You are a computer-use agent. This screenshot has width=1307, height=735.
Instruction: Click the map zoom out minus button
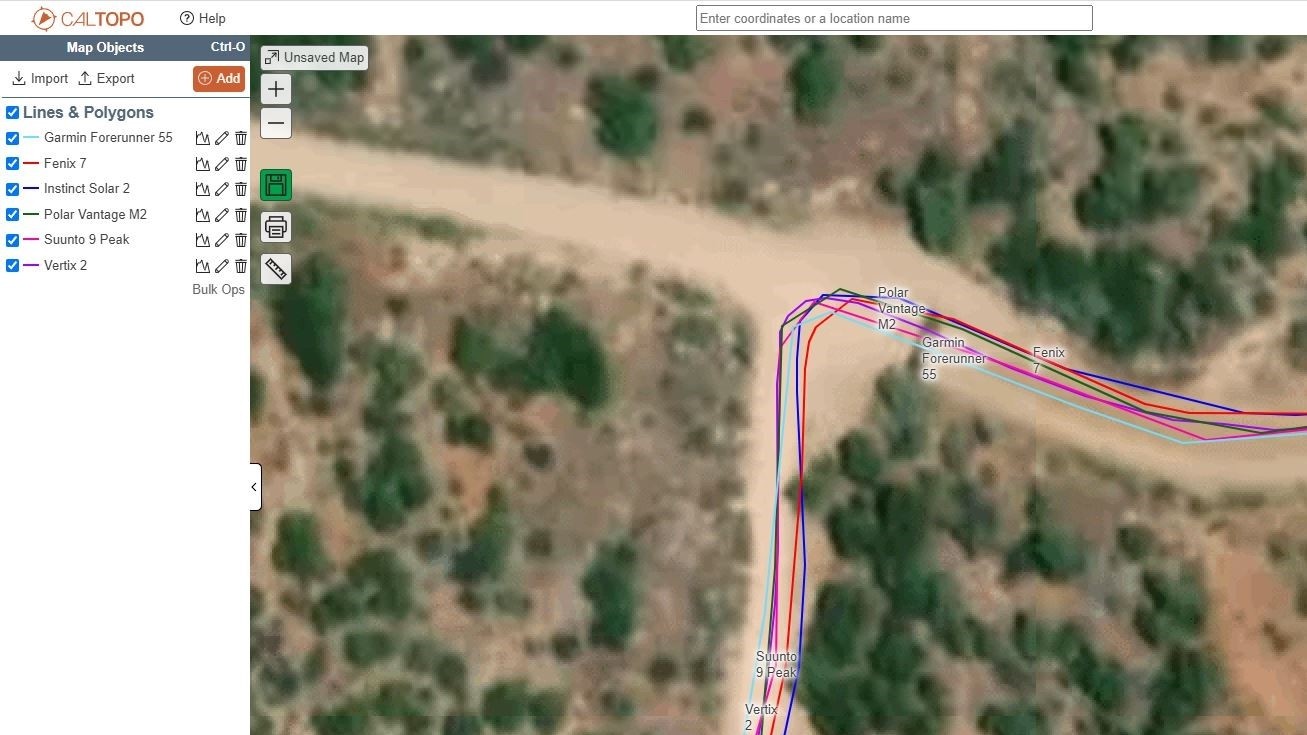(x=276, y=124)
